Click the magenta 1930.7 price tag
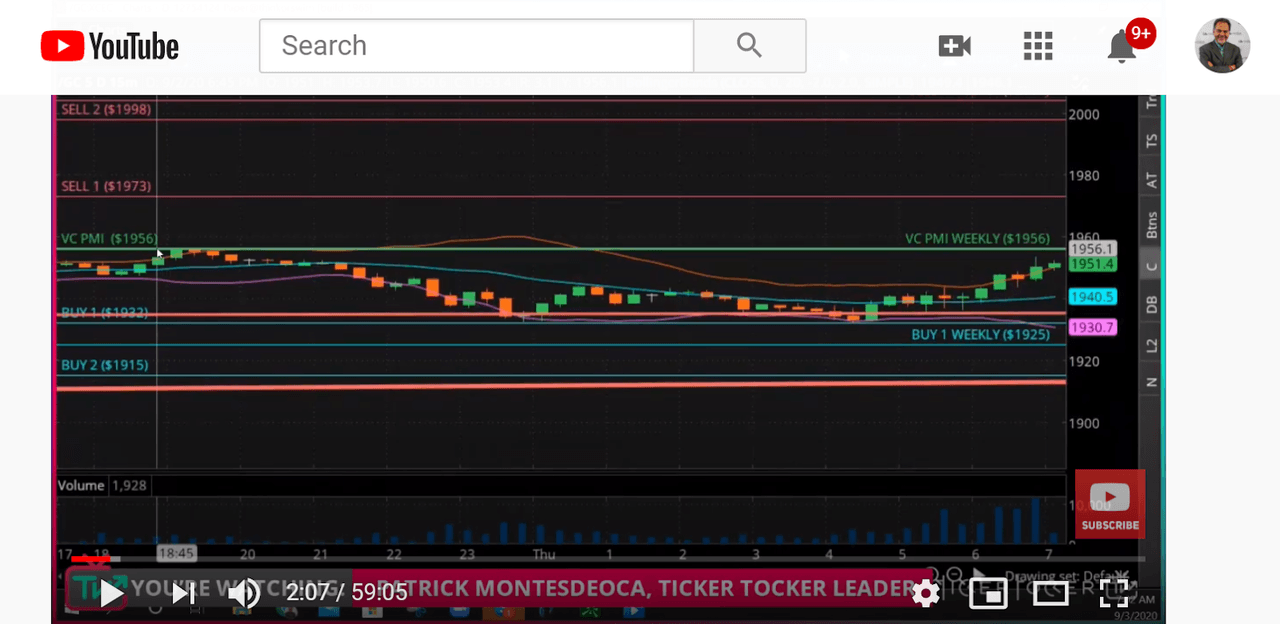 [x=1092, y=327]
